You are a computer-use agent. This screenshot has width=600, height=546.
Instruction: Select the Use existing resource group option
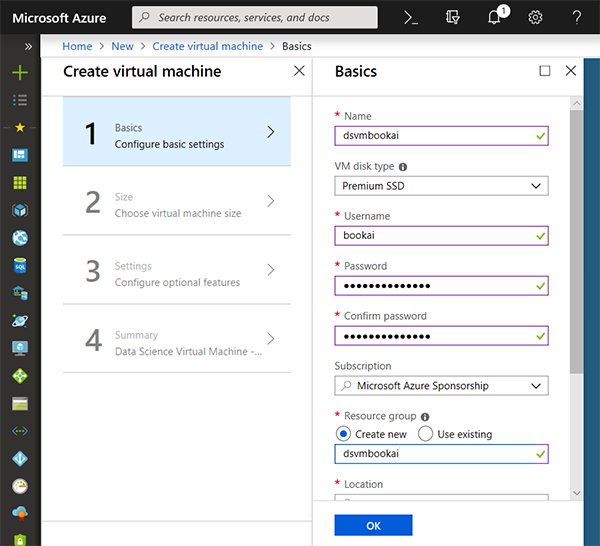click(425, 434)
